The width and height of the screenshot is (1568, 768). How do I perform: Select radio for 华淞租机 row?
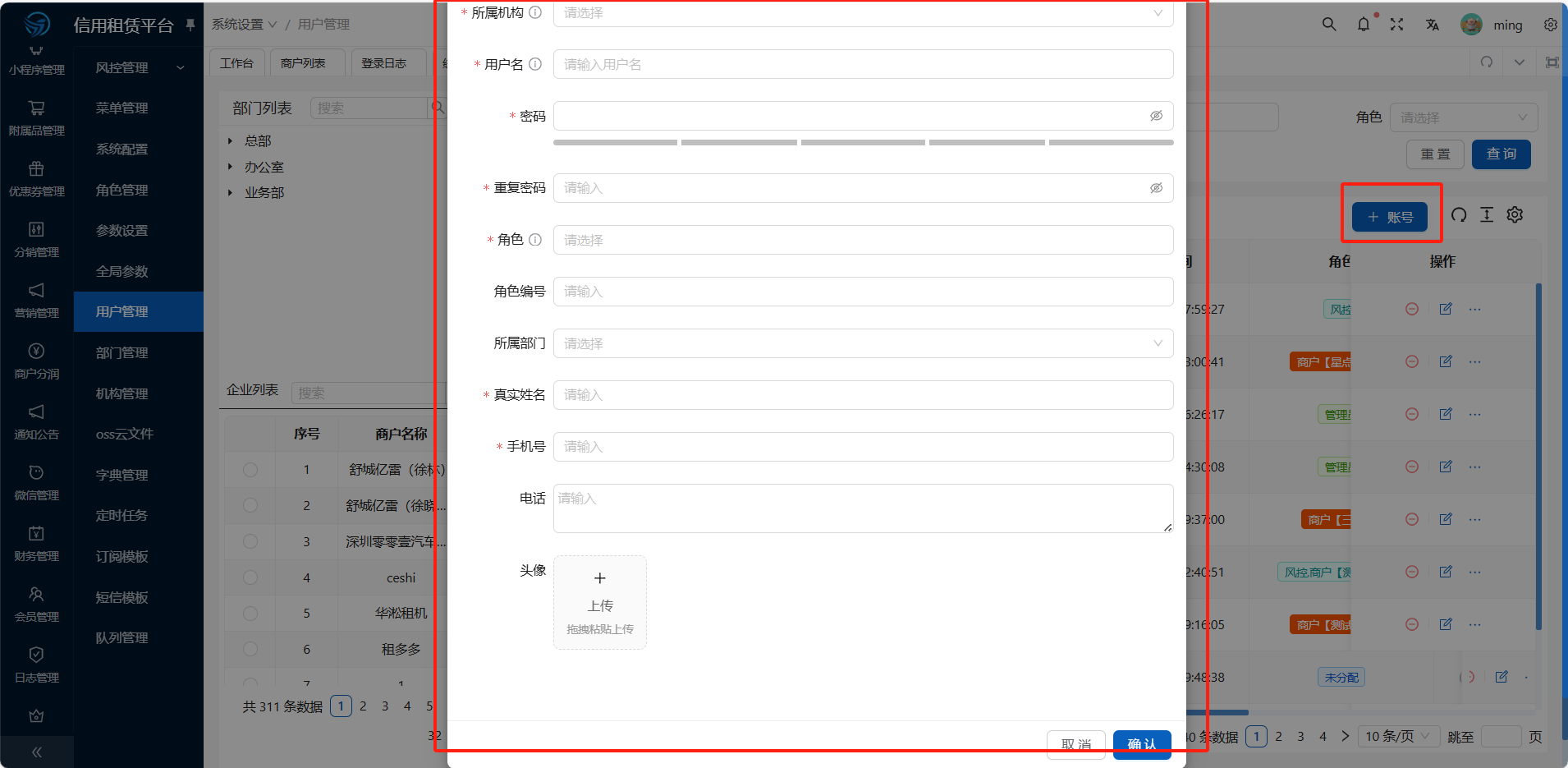(250, 614)
